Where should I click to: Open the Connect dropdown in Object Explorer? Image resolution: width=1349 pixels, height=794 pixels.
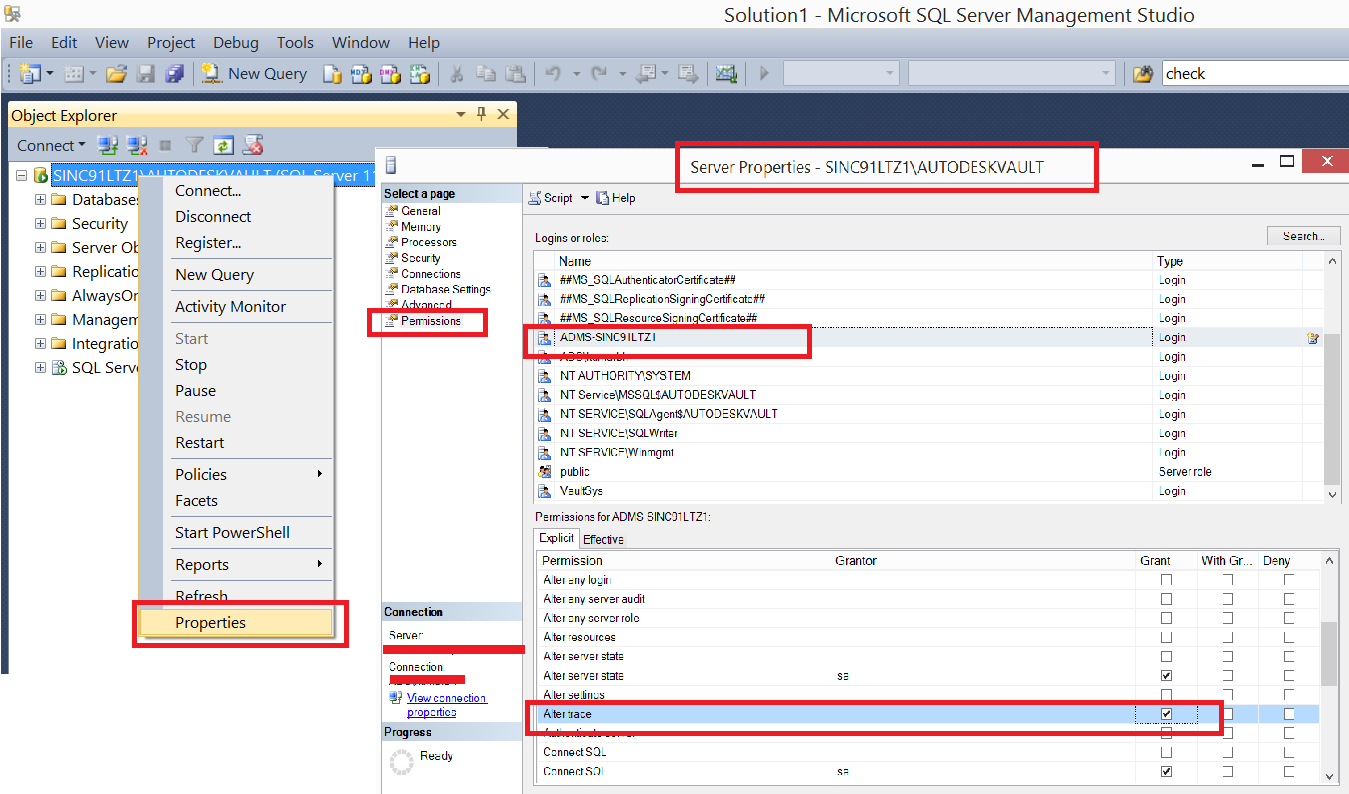point(49,145)
